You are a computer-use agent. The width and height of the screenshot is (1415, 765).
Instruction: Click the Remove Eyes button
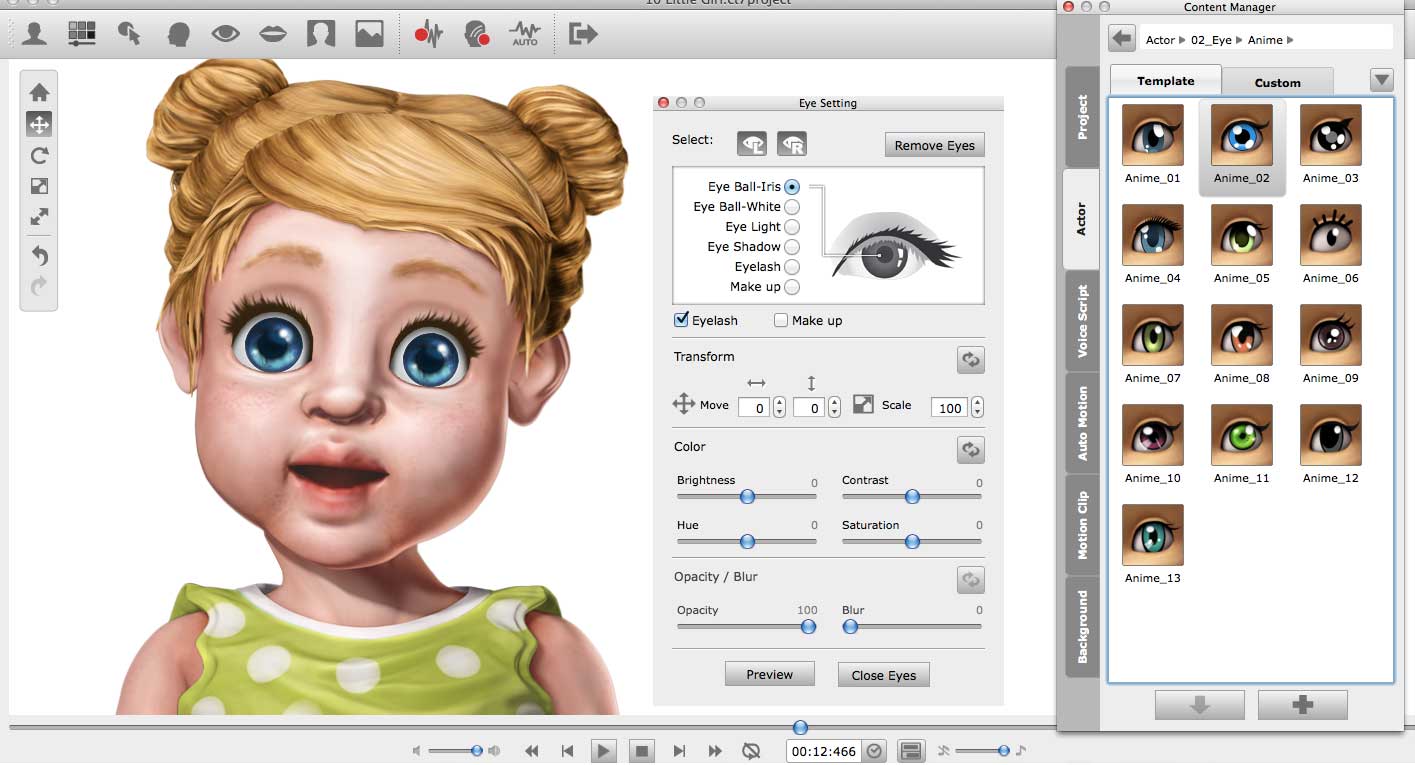tap(935, 145)
